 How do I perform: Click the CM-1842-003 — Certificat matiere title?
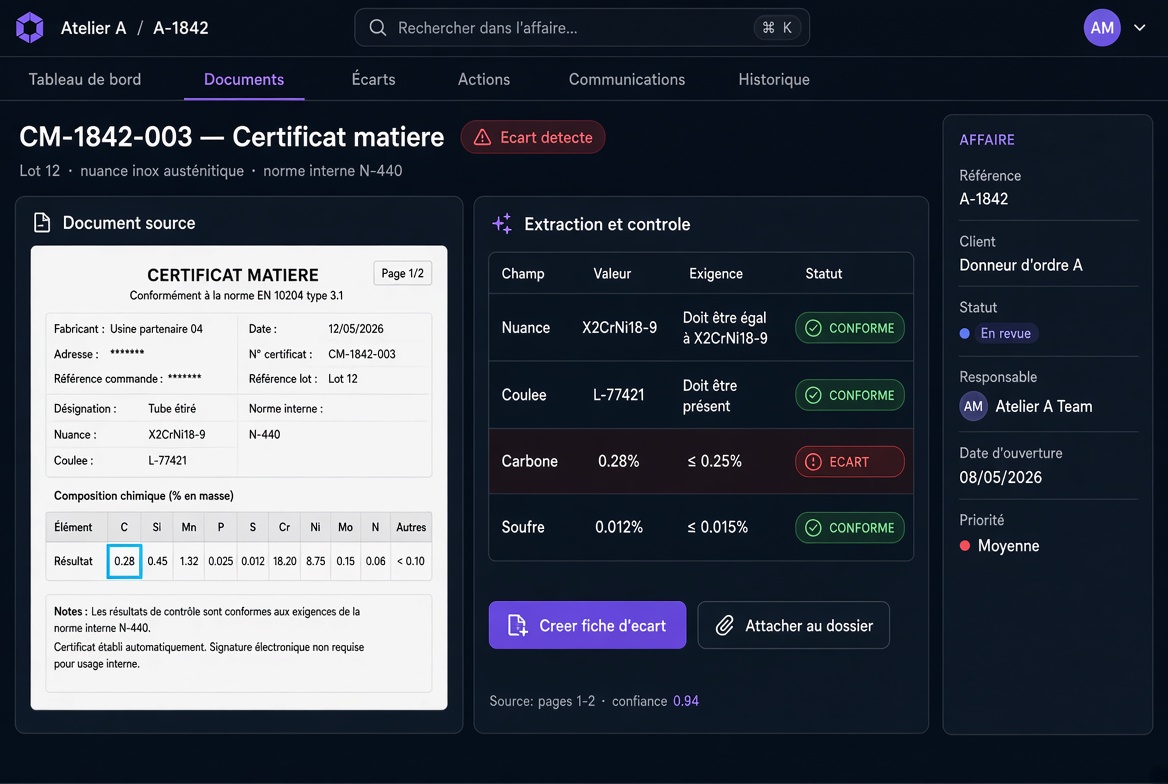(x=232, y=137)
